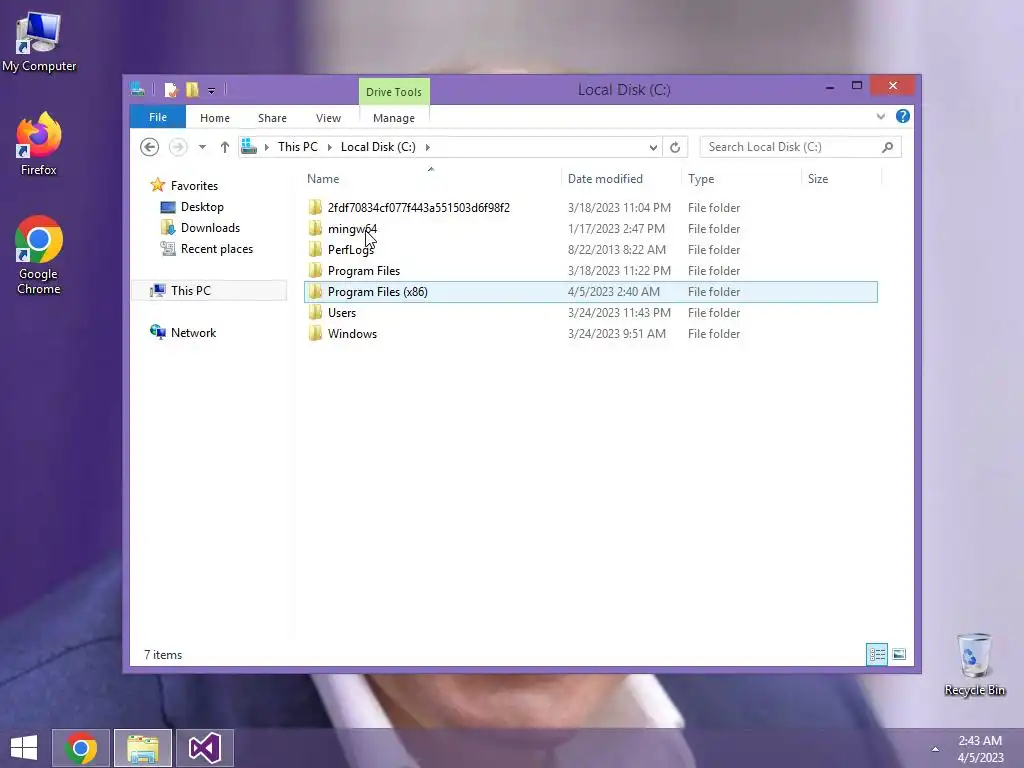Image resolution: width=1024 pixels, height=768 pixels.
Task: Go up one folder level arrow
Action: [x=225, y=148]
